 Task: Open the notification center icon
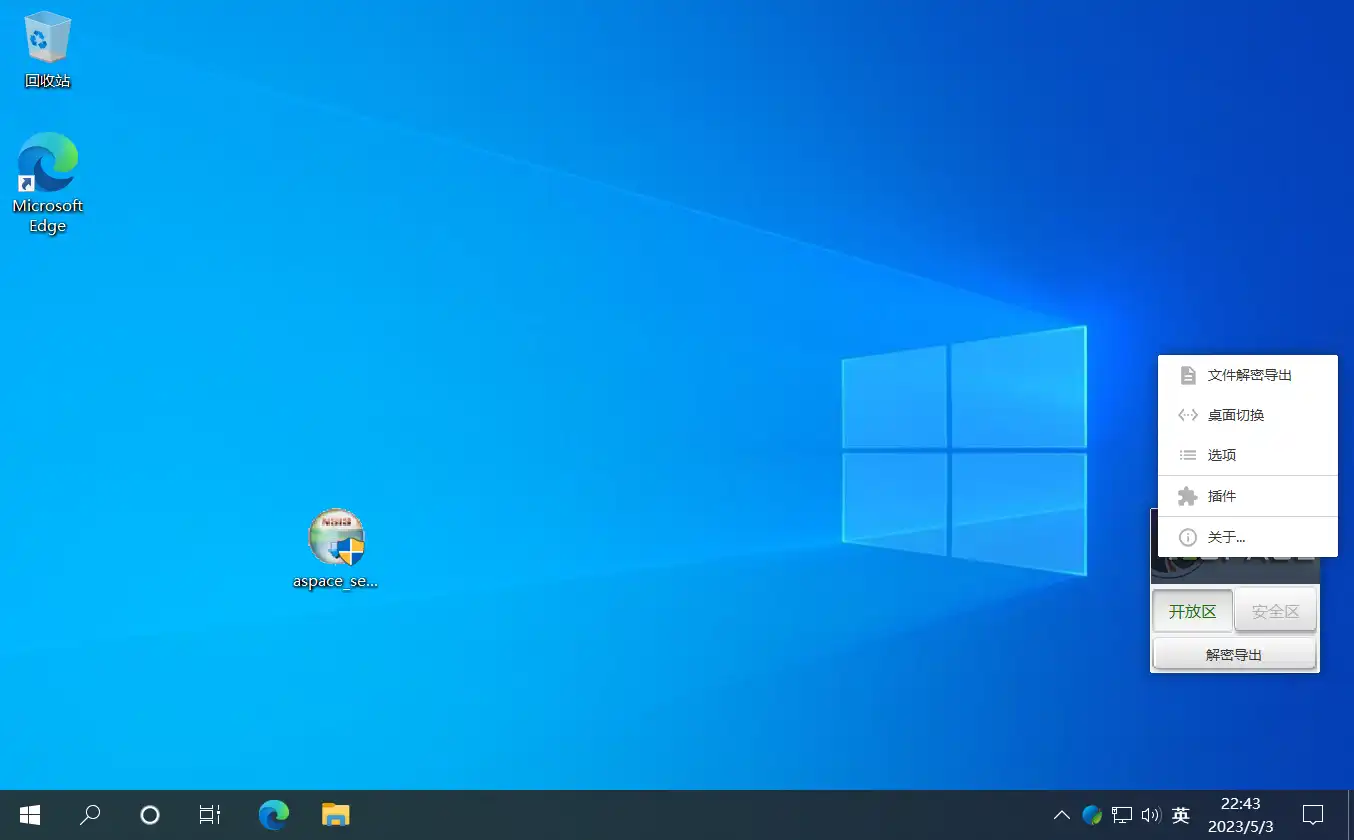(x=1313, y=815)
